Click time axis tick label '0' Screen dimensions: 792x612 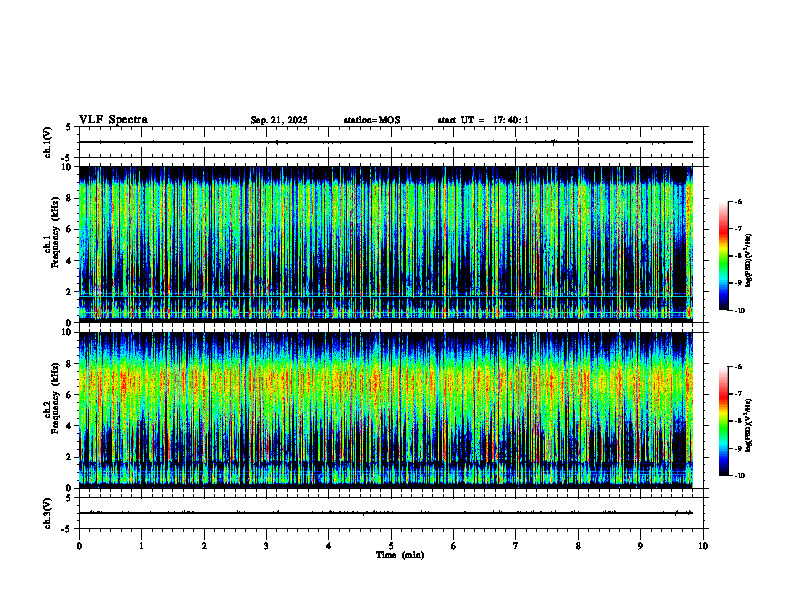79,546
